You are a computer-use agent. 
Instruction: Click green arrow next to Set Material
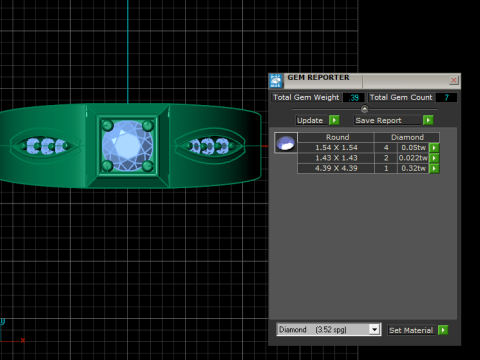(x=443, y=330)
